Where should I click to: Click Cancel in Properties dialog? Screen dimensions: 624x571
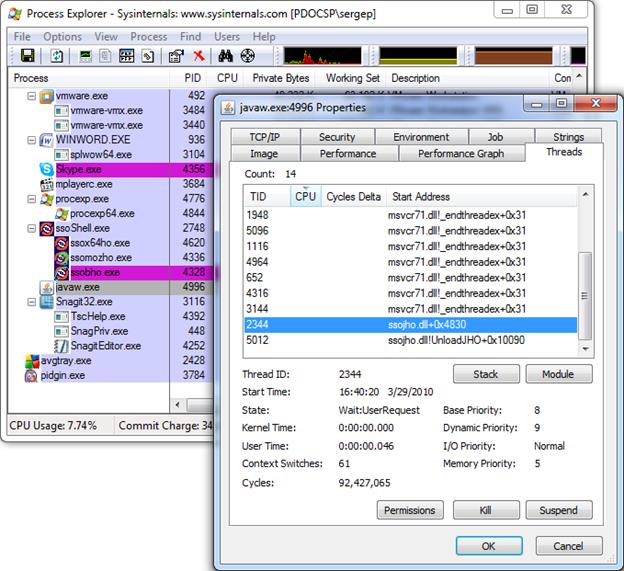click(x=568, y=546)
